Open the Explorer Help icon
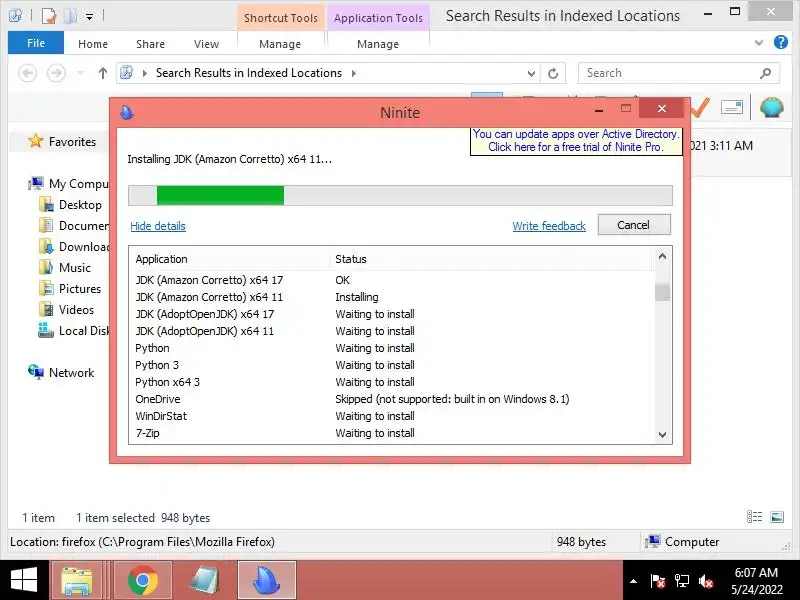 click(x=781, y=42)
